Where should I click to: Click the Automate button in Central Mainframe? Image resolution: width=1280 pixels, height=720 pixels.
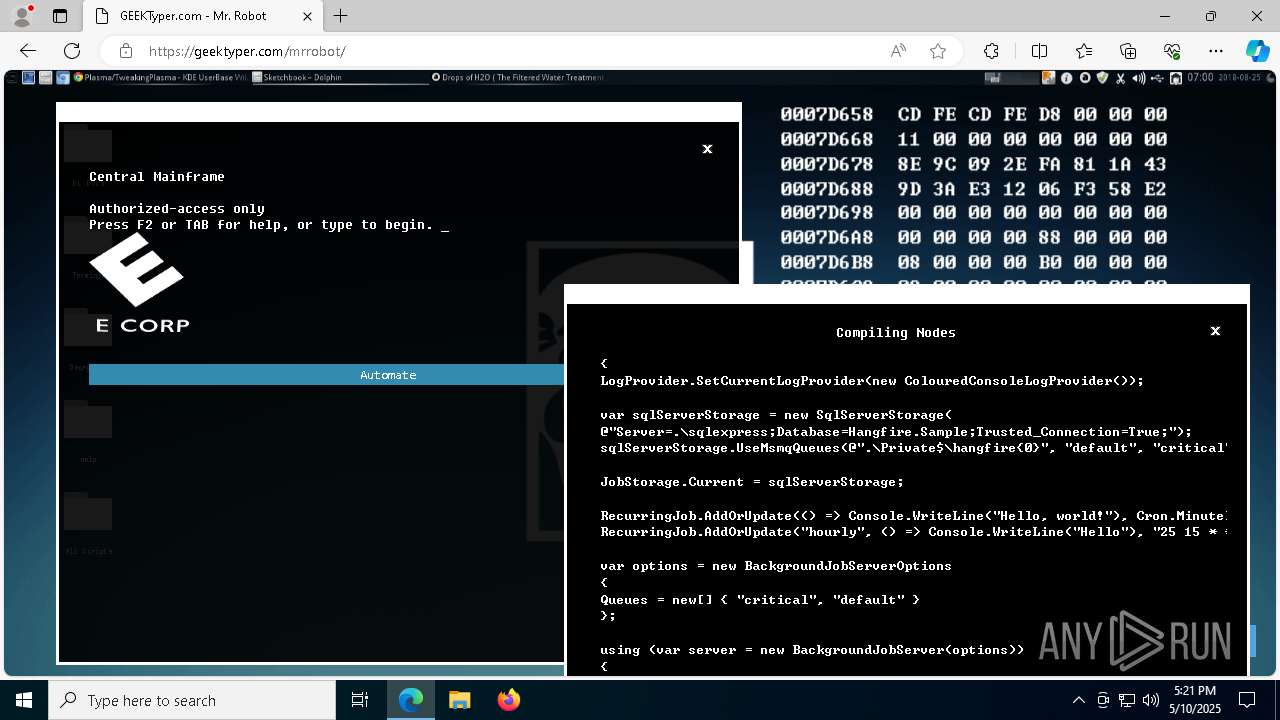(388, 375)
